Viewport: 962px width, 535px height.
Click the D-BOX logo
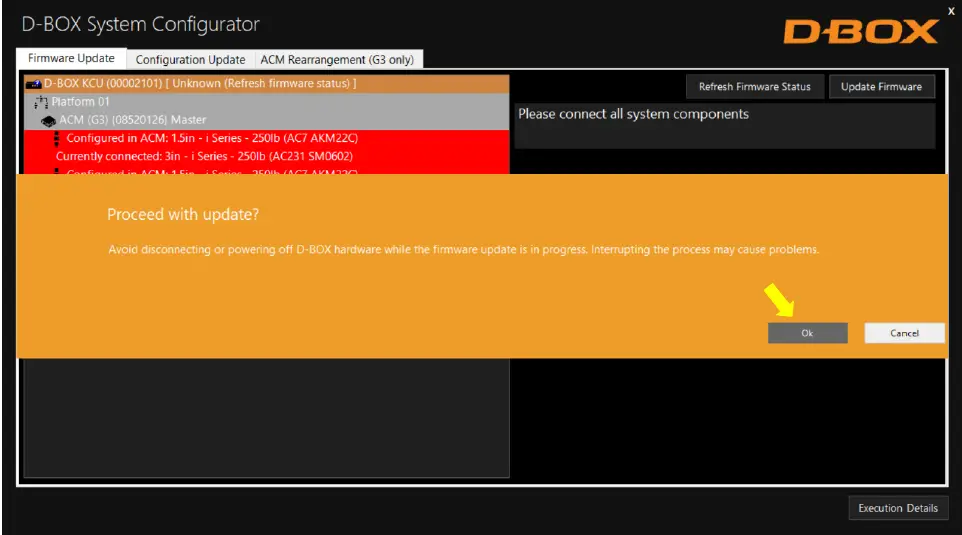[x=861, y=31]
